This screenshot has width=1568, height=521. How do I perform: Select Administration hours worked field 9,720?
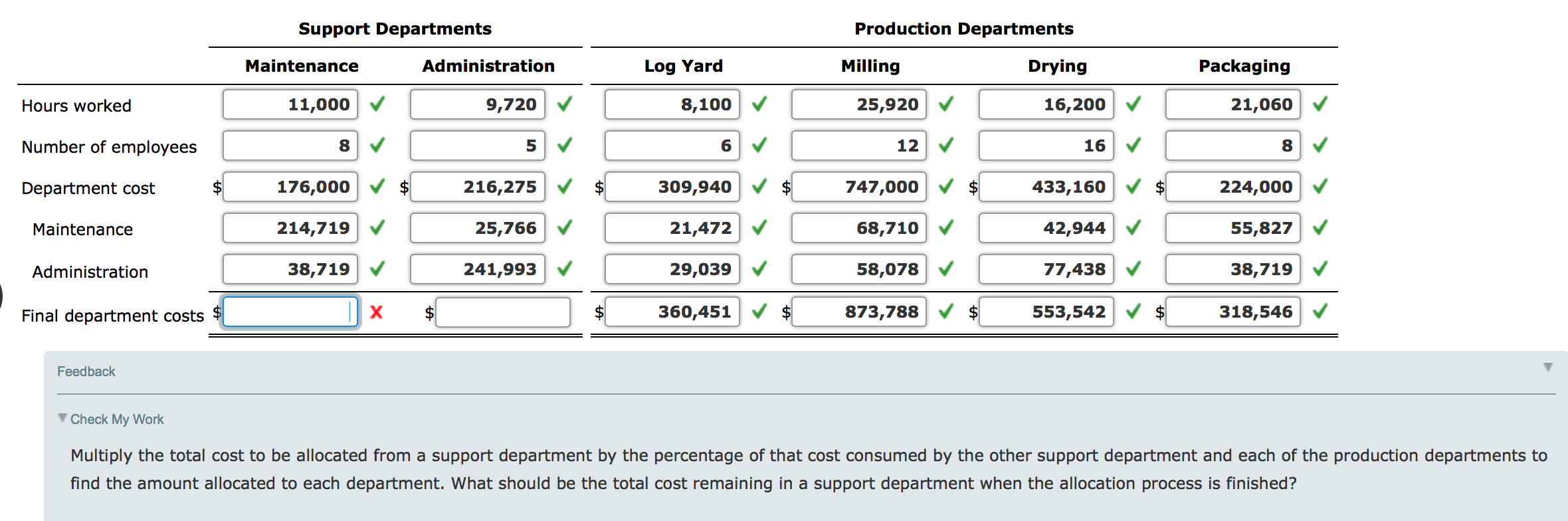478,104
